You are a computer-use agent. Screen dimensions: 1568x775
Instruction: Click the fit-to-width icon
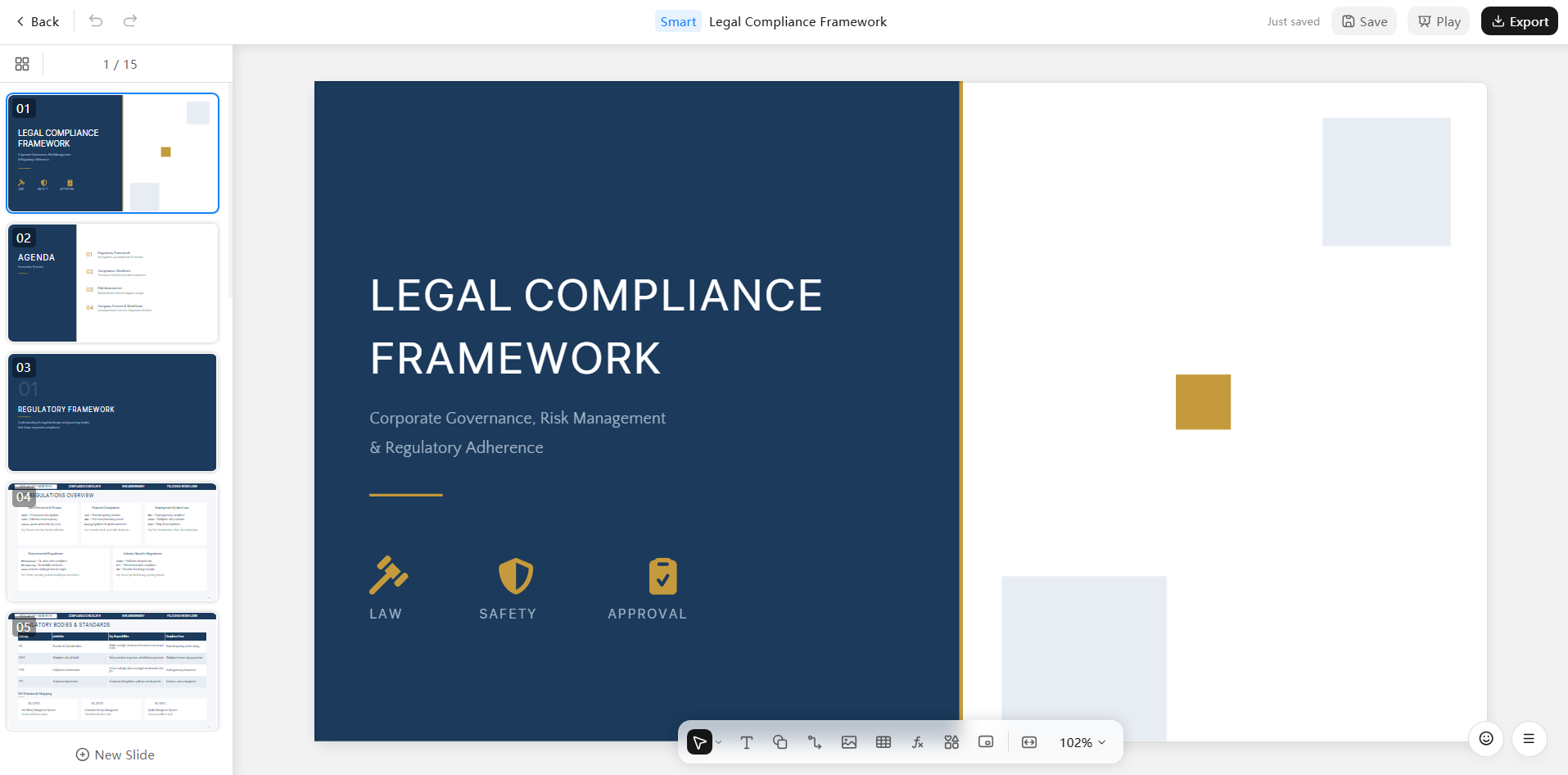[1029, 742]
